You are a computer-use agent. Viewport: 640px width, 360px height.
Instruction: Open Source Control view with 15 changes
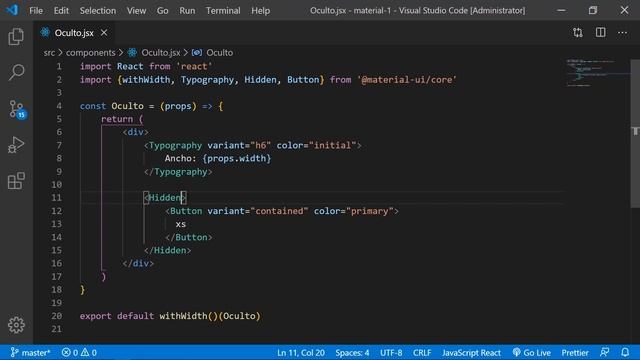point(17,109)
